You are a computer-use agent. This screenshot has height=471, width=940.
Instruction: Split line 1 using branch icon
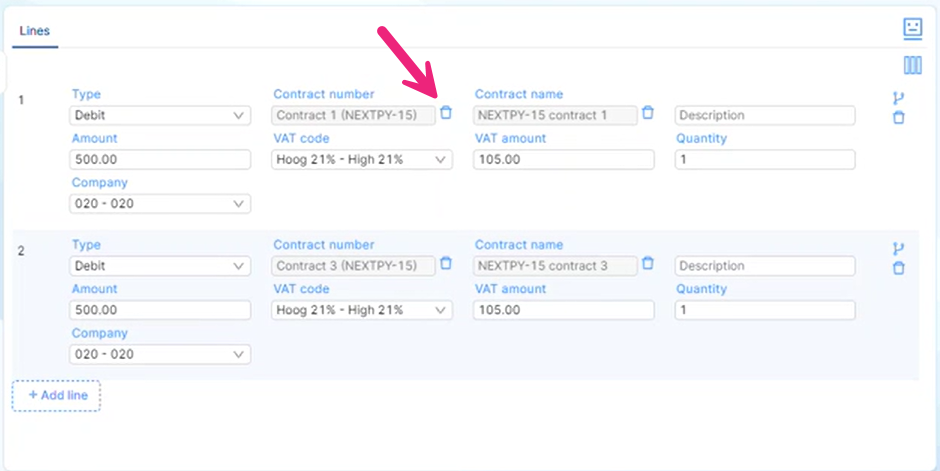click(x=898, y=98)
